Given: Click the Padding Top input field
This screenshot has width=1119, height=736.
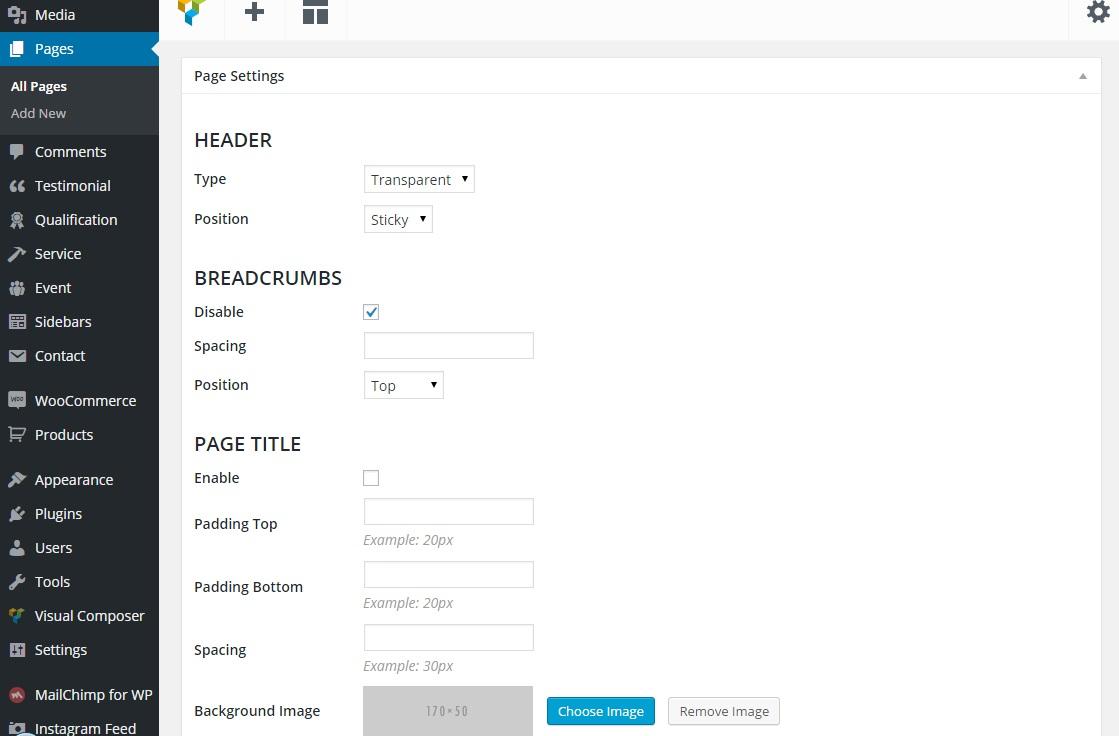Looking at the screenshot, I should (448, 512).
